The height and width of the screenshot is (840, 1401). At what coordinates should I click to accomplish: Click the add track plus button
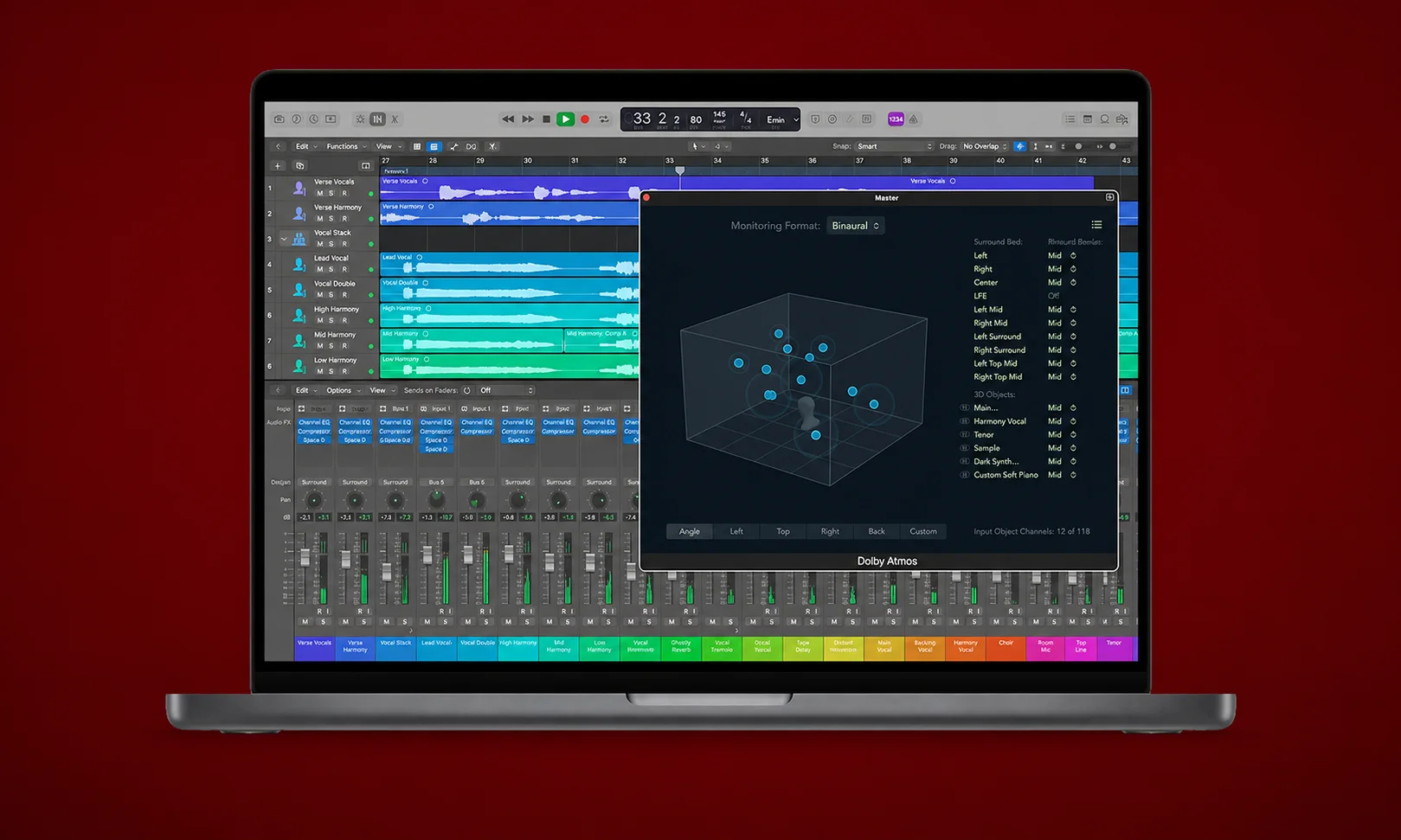(x=278, y=165)
